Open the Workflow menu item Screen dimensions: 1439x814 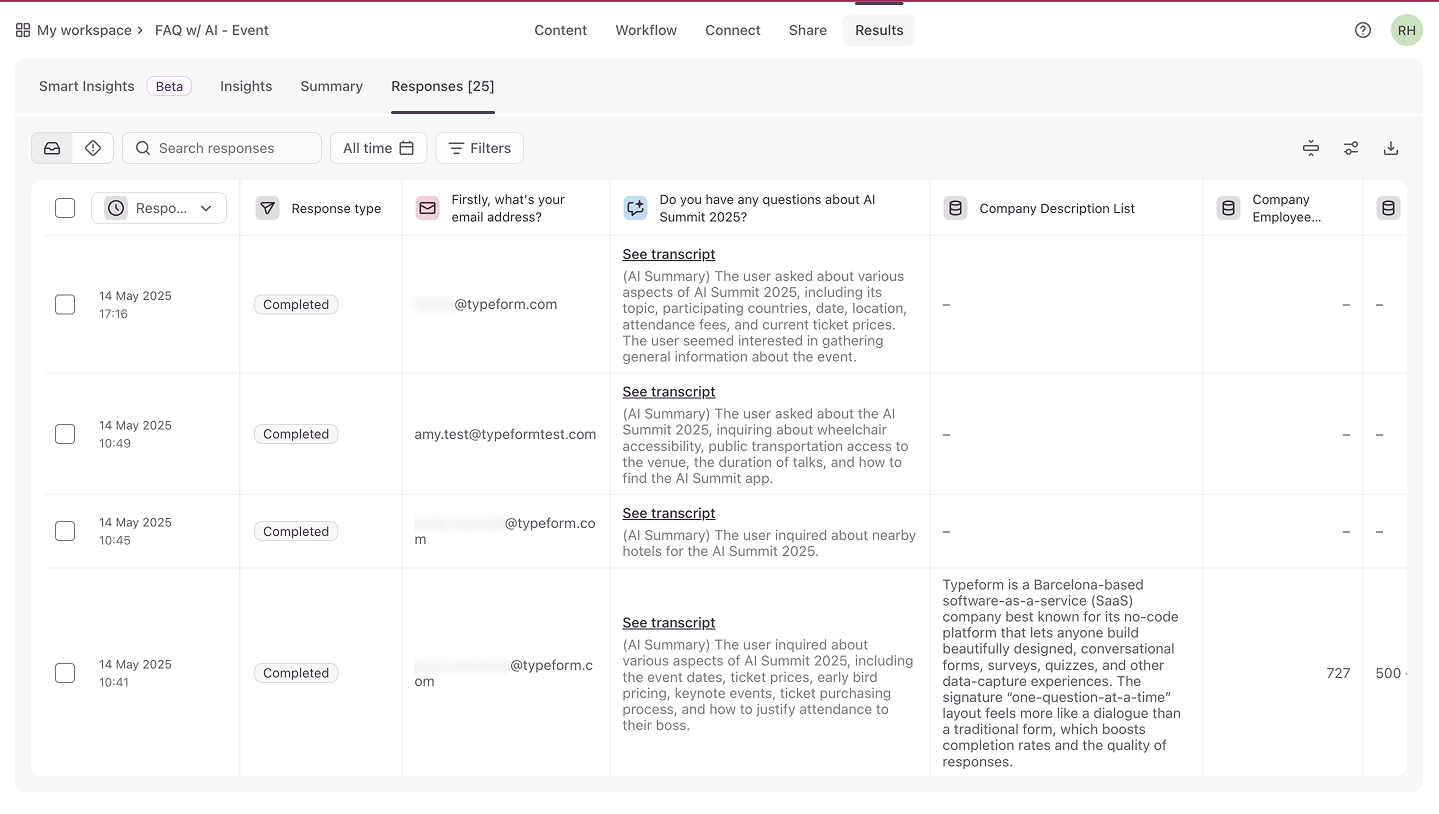pyautogui.click(x=646, y=30)
